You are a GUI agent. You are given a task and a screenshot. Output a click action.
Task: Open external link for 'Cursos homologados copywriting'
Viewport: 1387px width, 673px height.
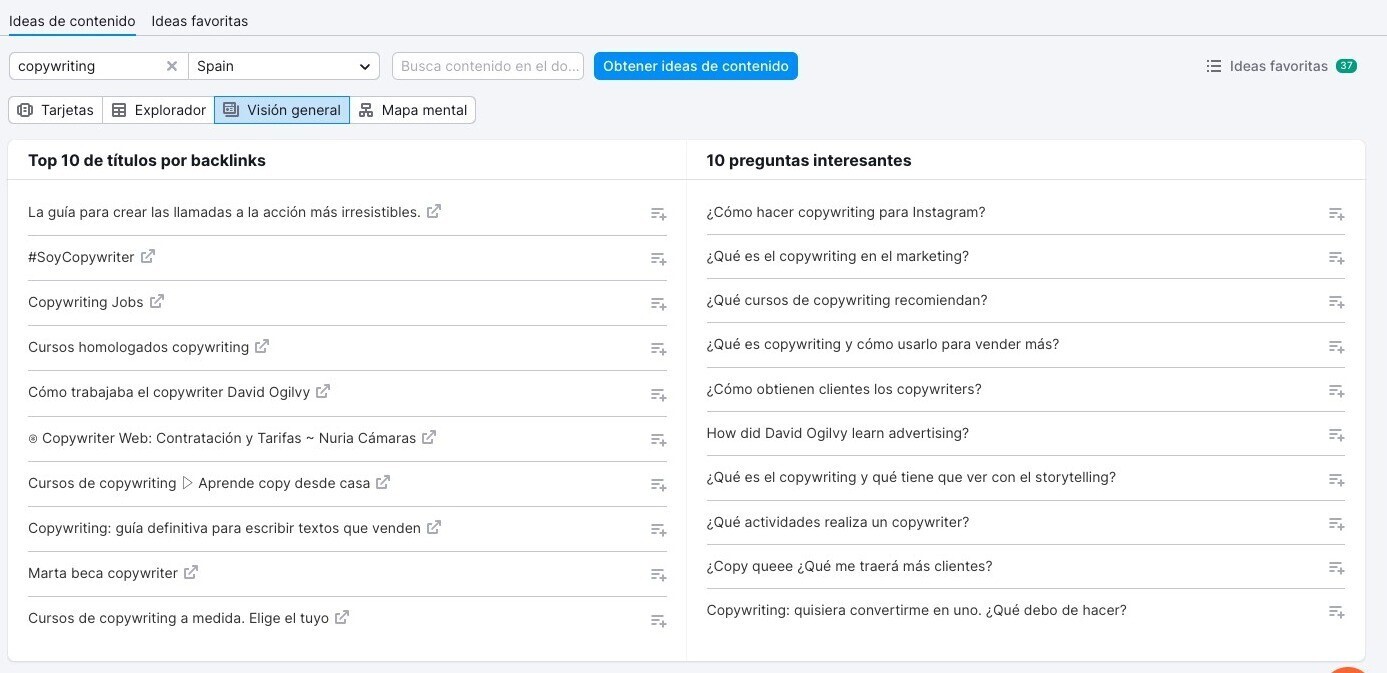tap(262, 346)
